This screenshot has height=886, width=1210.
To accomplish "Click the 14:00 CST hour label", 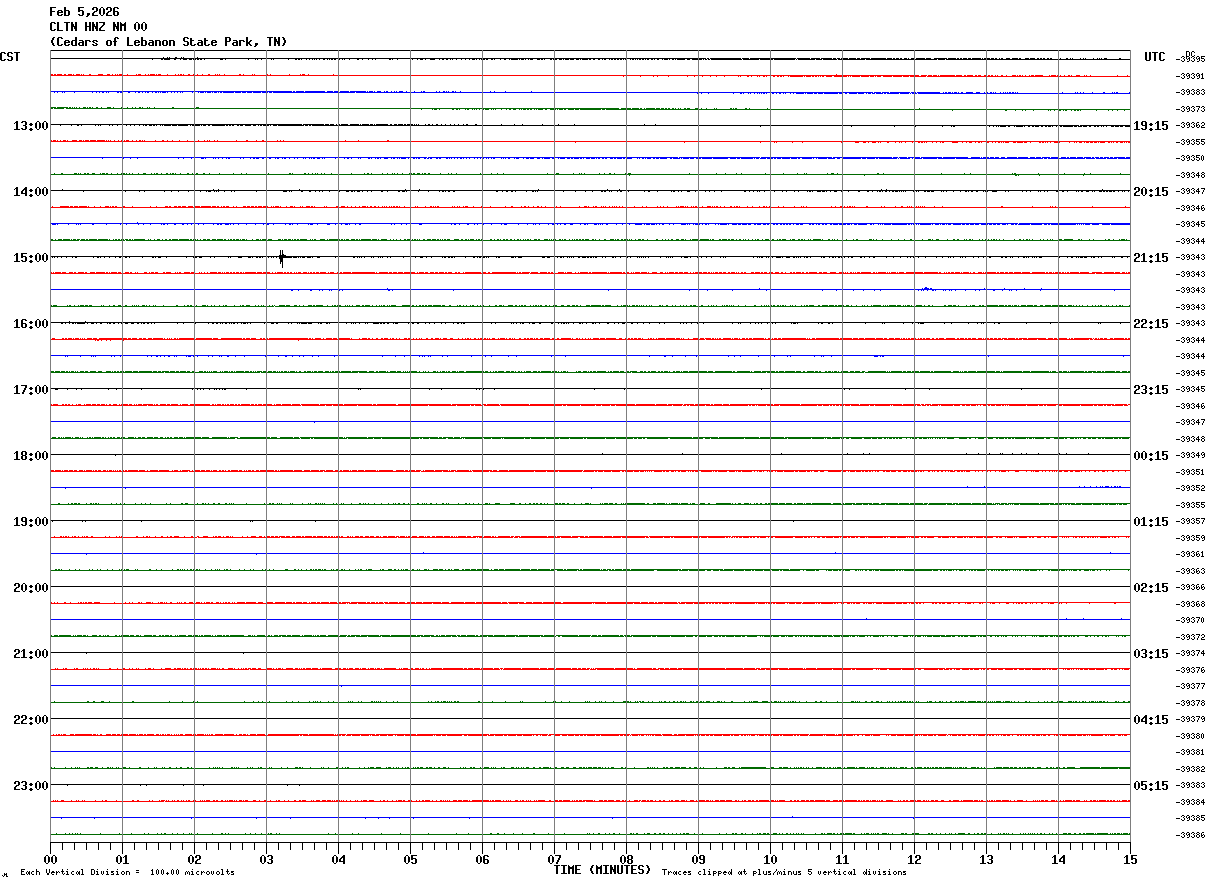I will pos(31,192).
